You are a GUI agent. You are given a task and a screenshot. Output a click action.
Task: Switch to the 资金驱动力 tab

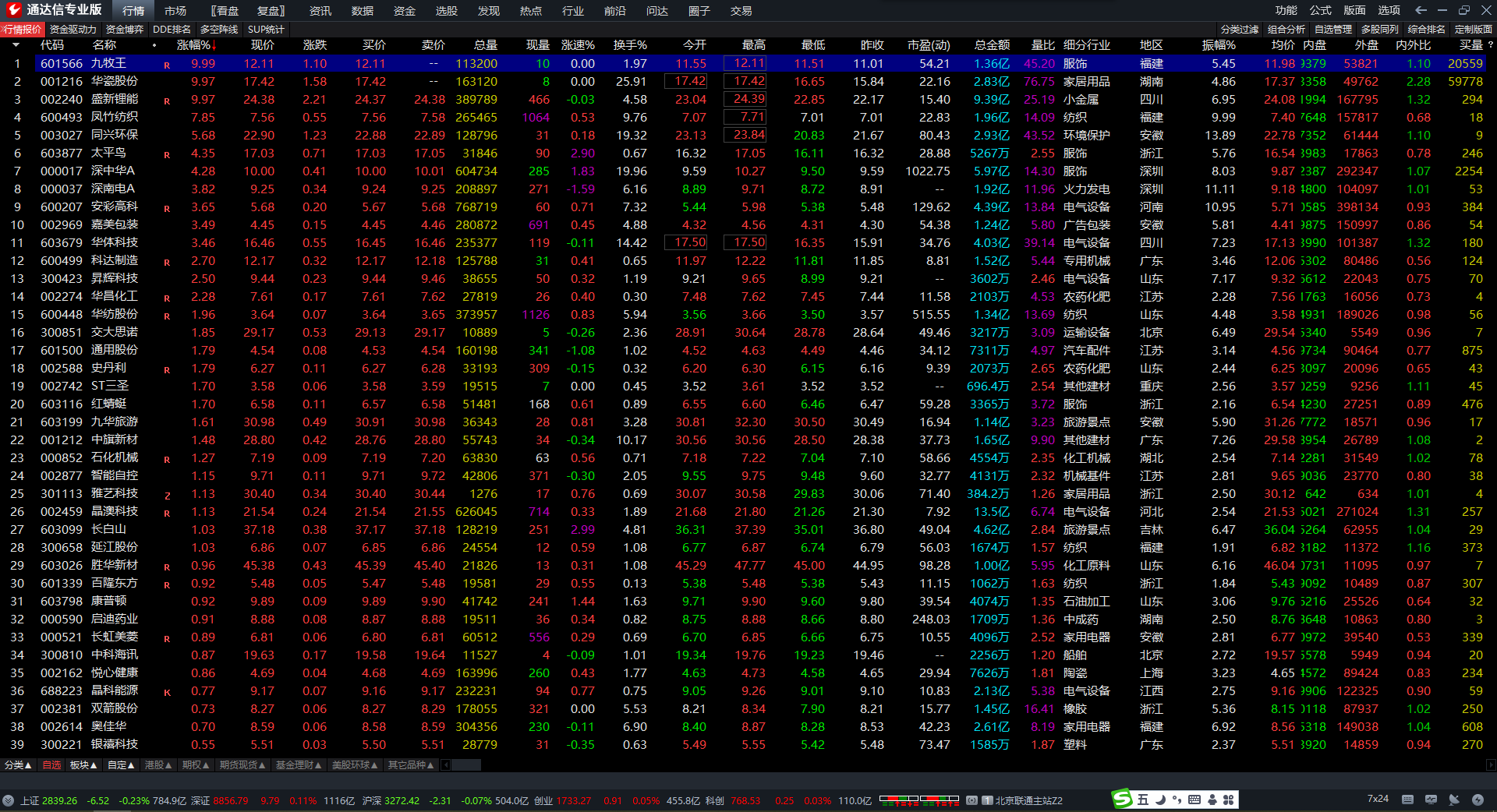click(73, 30)
